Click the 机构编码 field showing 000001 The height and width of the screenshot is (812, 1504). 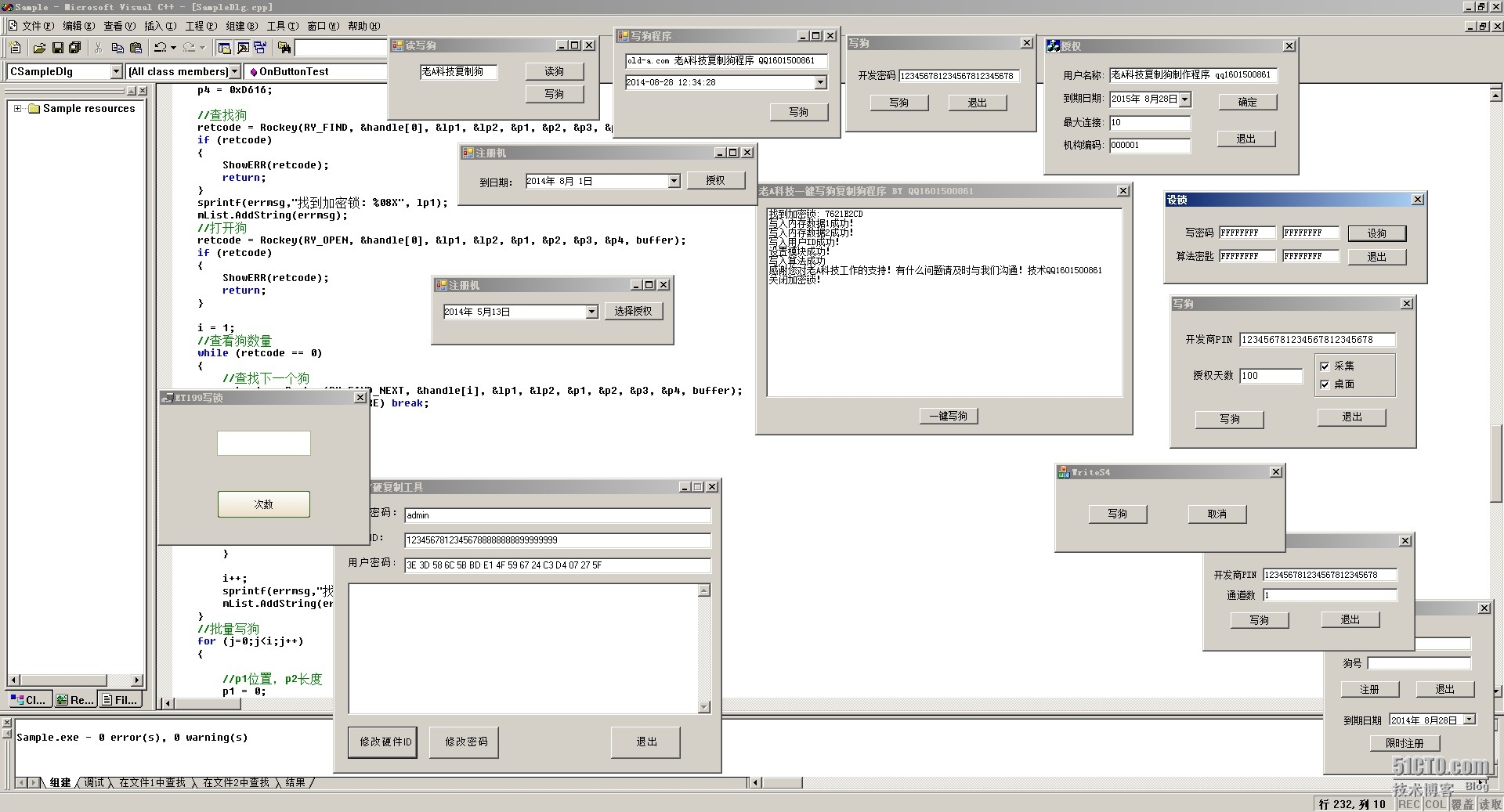(x=1150, y=145)
